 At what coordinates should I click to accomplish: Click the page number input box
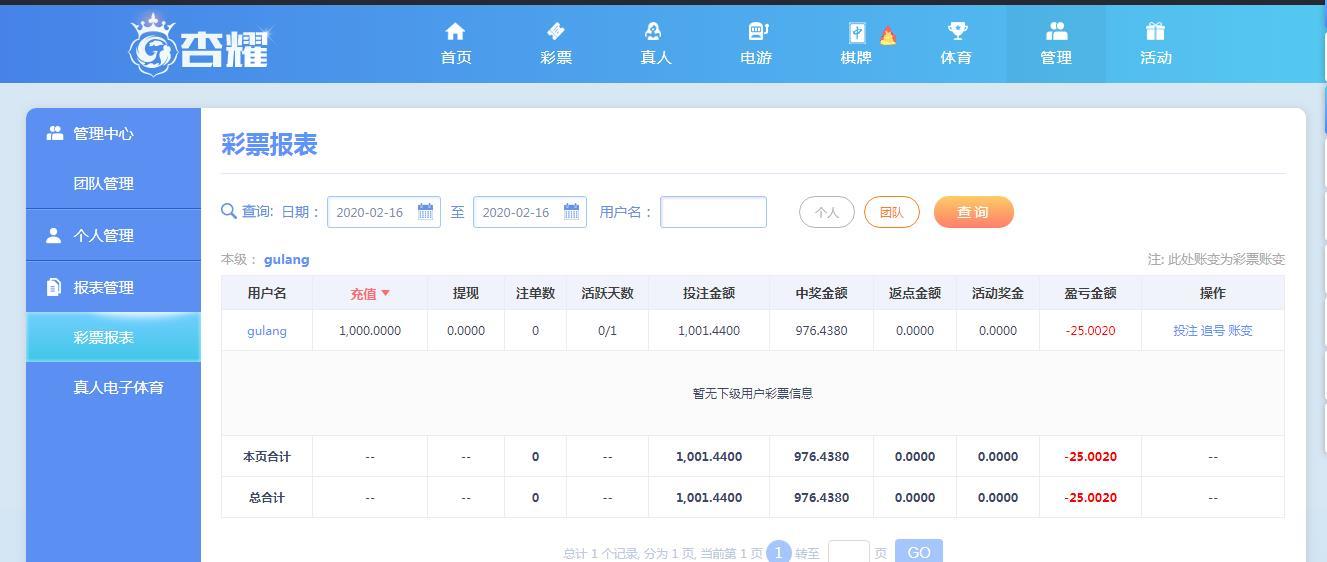pyautogui.click(x=849, y=552)
